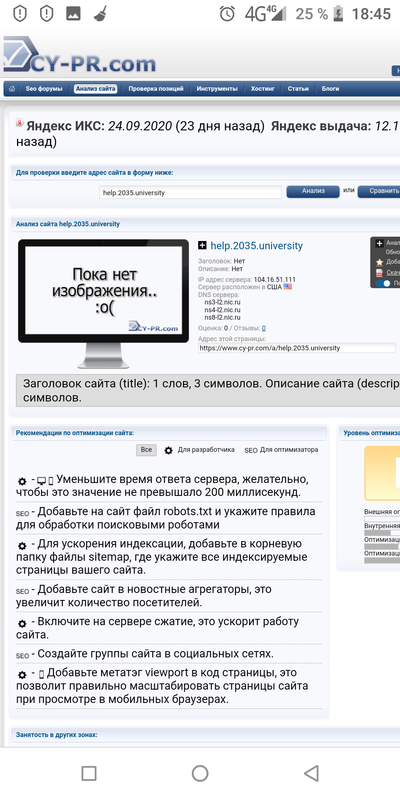Click the IP address 104.16.51.111
The width and height of the screenshot is (400, 800).
(x=274, y=280)
